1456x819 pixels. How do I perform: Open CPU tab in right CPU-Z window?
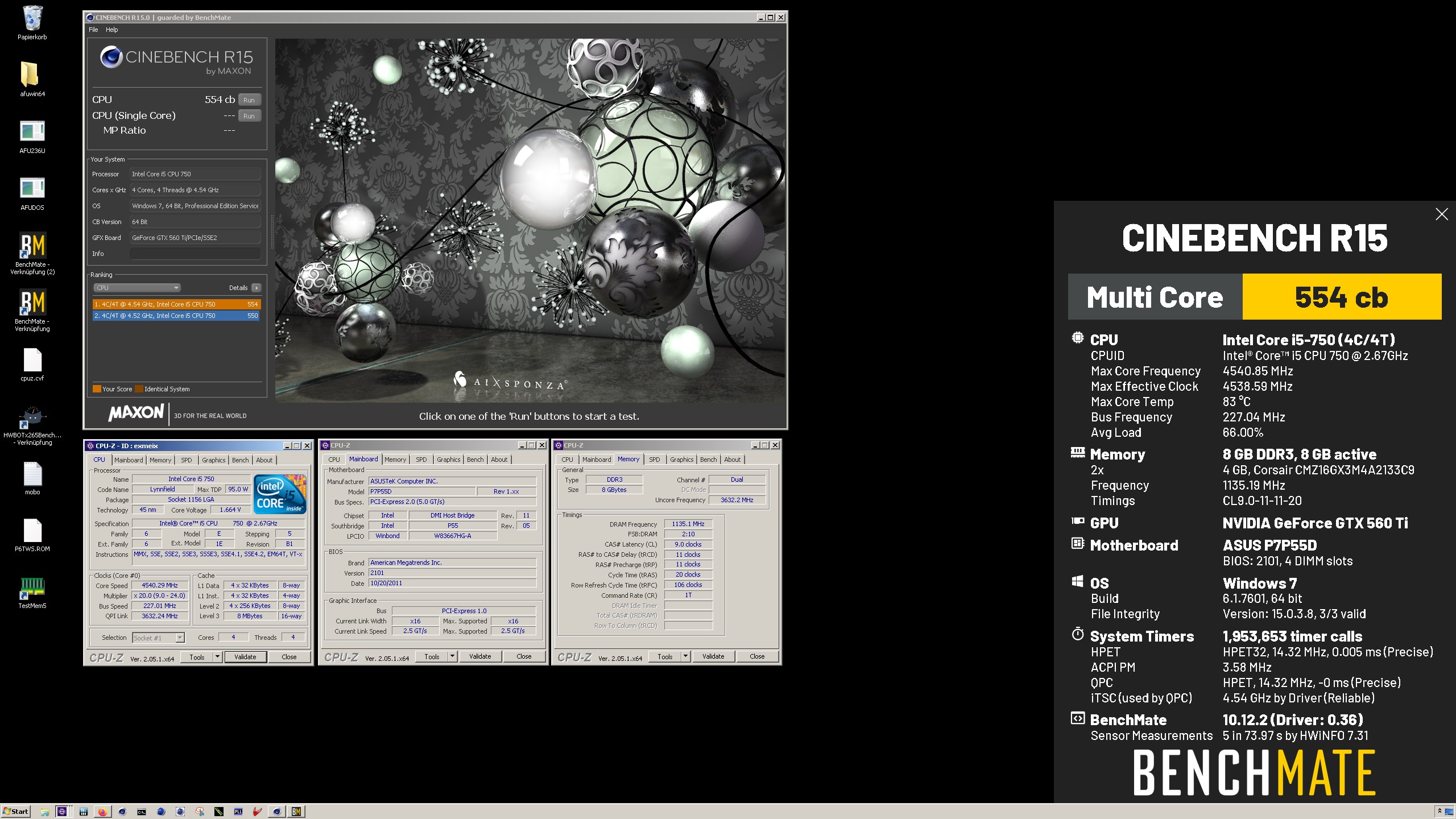pyautogui.click(x=568, y=460)
